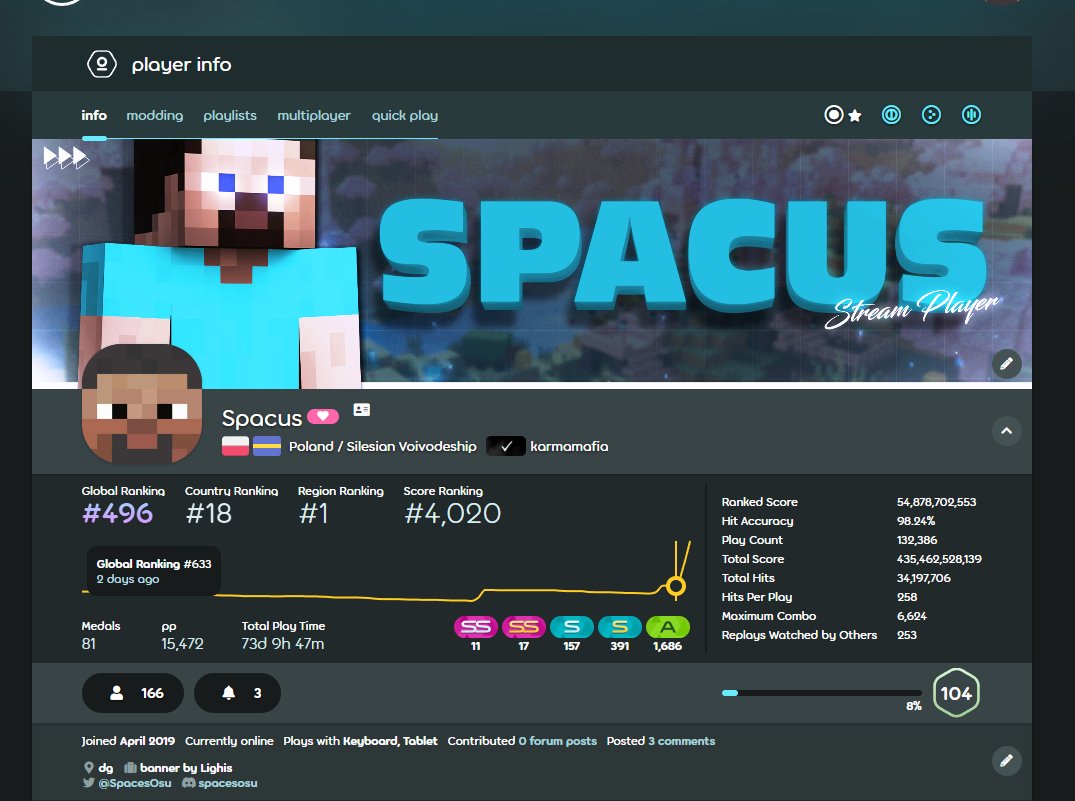Image resolution: width=1075 pixels, height=801 pixels.
Task: Collapse the profile cover with chevron button
Action: pyautogui.click(x=1006, y=431)
